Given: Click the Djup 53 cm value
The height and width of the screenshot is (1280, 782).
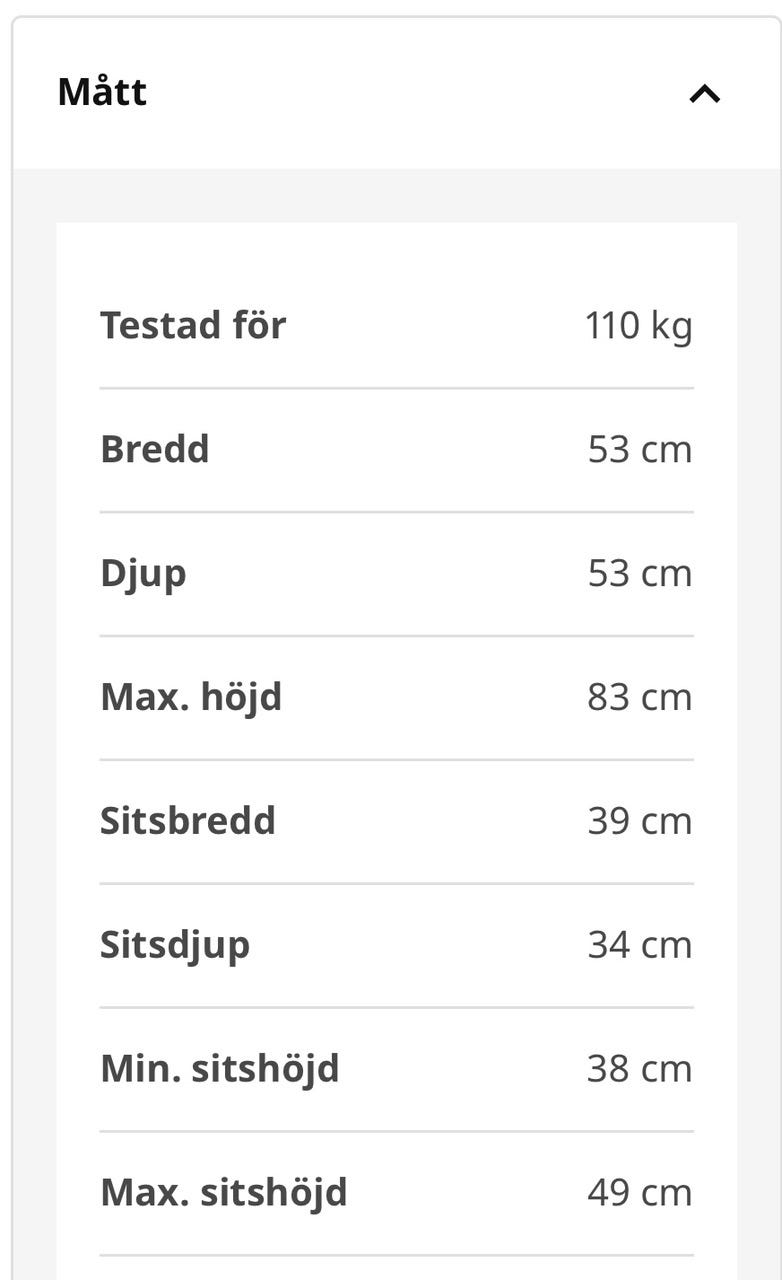Looking at the screenshot, I should pos(640,573).
